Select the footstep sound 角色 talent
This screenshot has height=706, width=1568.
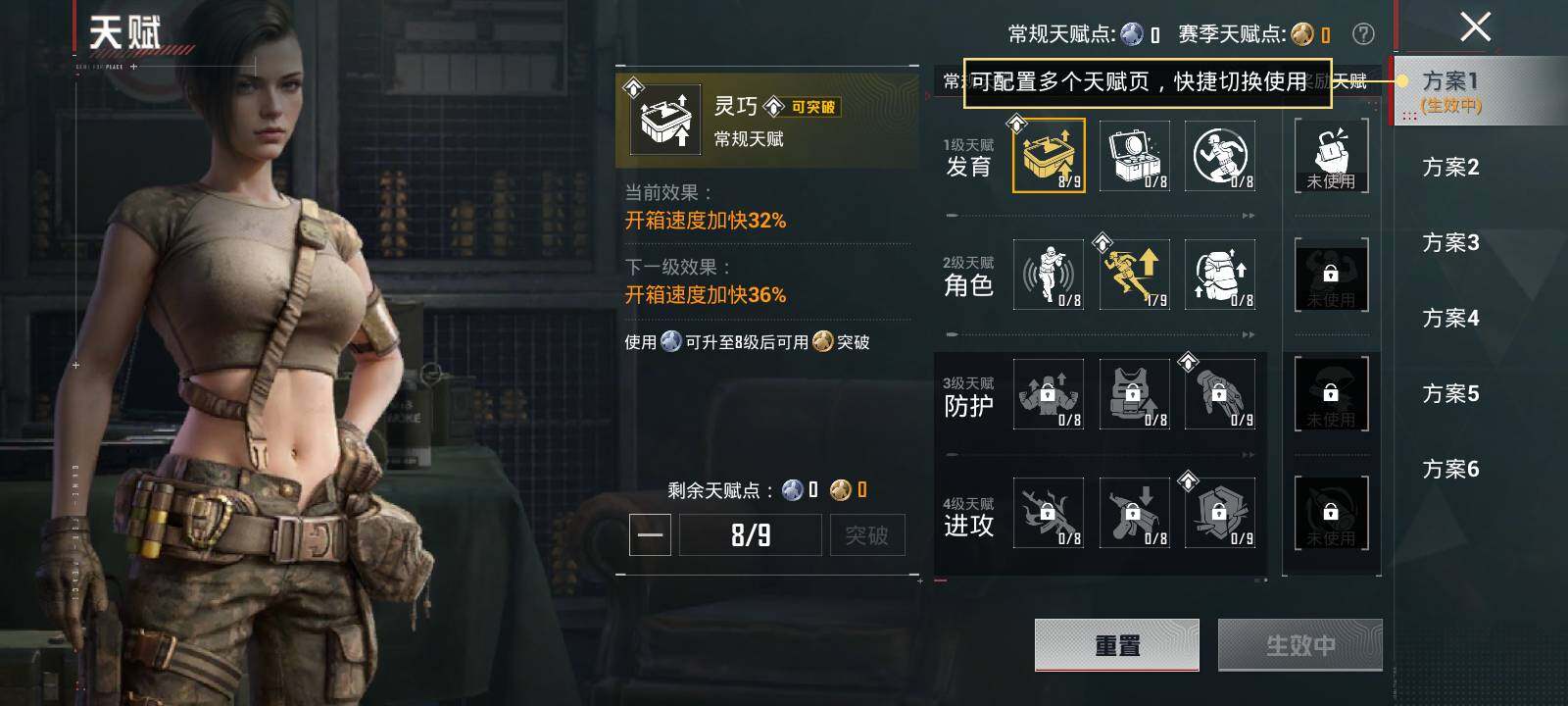(1049, 275)
